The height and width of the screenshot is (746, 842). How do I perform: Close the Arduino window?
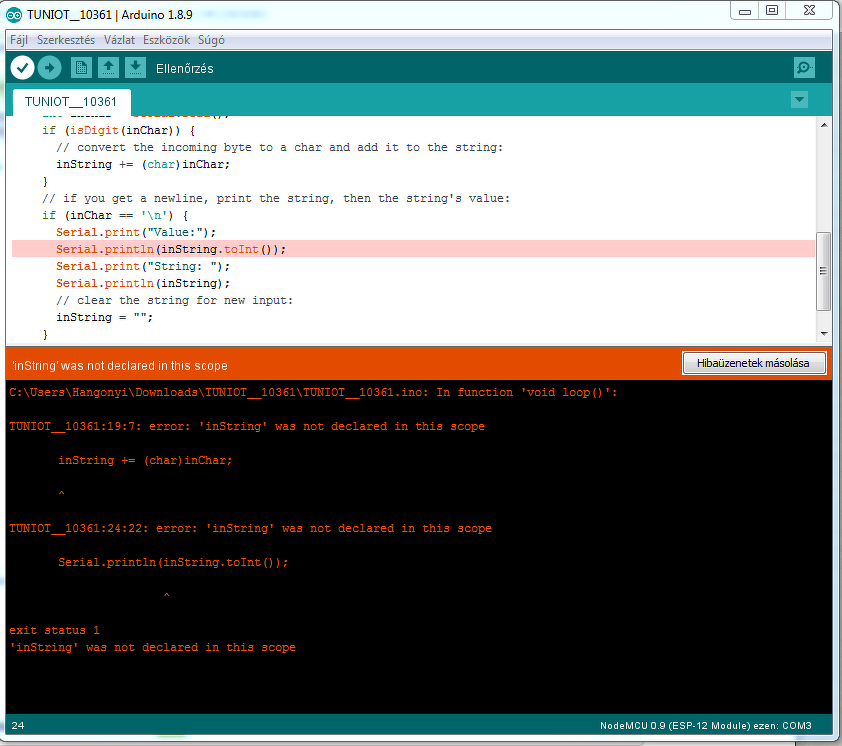[x=810, y=11]
